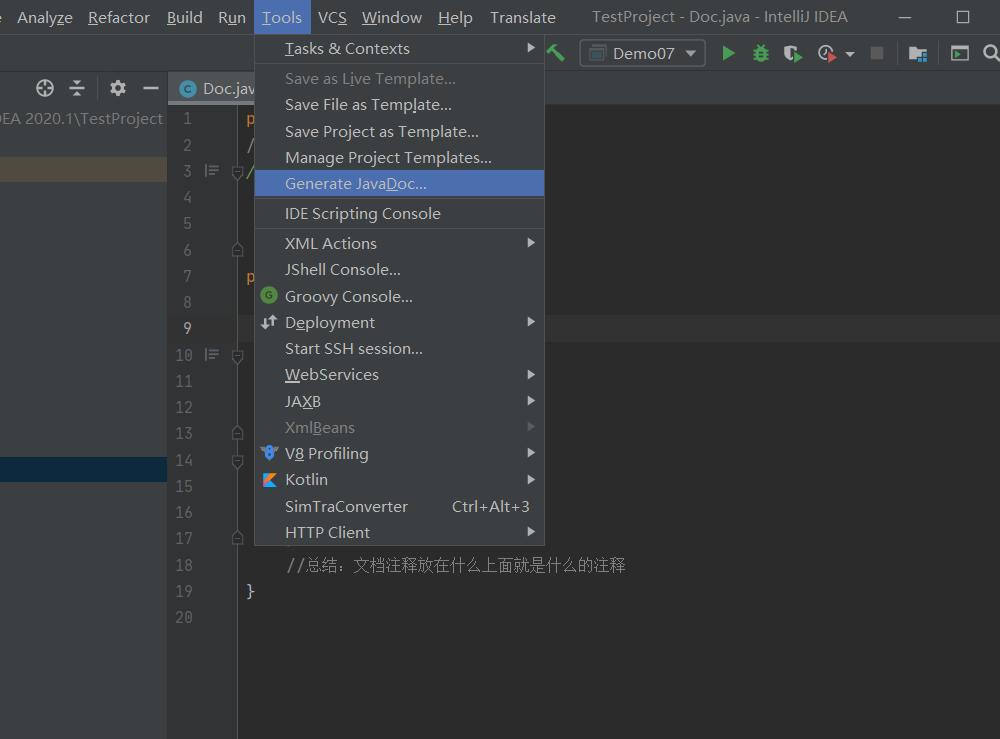
Task: Click the Collapse All icon in project panel
Action: [x=77, y=88]
